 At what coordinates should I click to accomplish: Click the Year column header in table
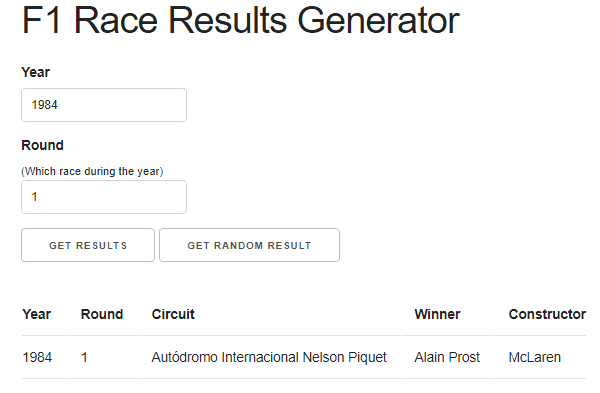click(36, 314)
